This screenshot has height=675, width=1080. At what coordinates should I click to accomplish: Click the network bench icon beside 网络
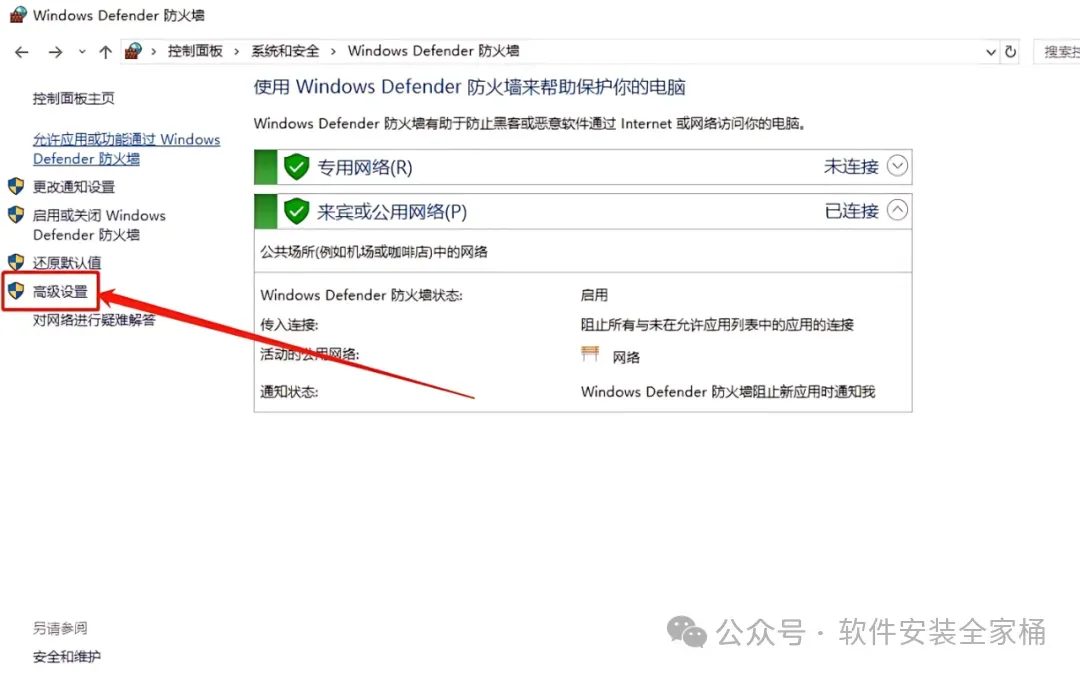point(590,354)
